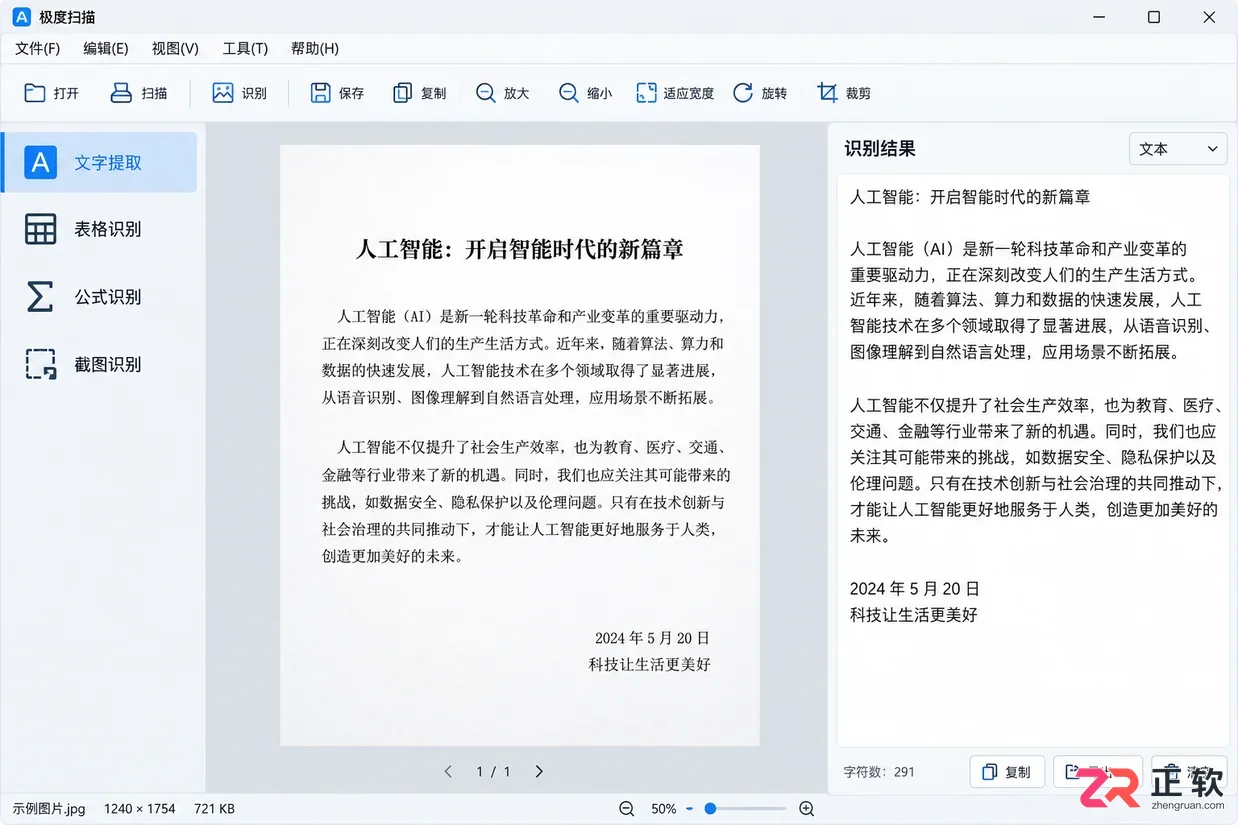The width and height of the screenshot is (1238, 825).
Task: Open the 帮助(H) menu
Action: [x=315, y=48]
